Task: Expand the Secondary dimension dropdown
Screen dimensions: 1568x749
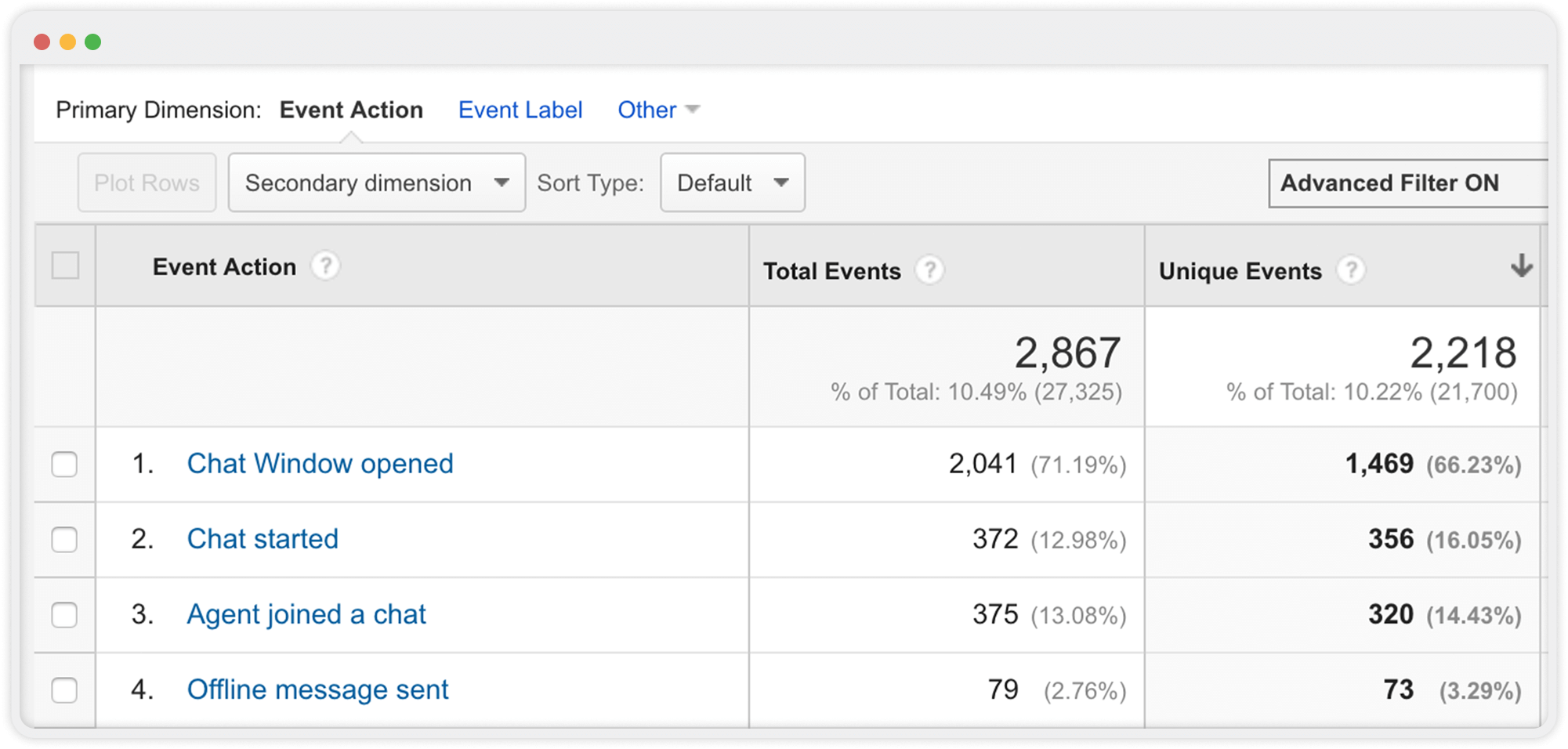Action: point(376,183)
